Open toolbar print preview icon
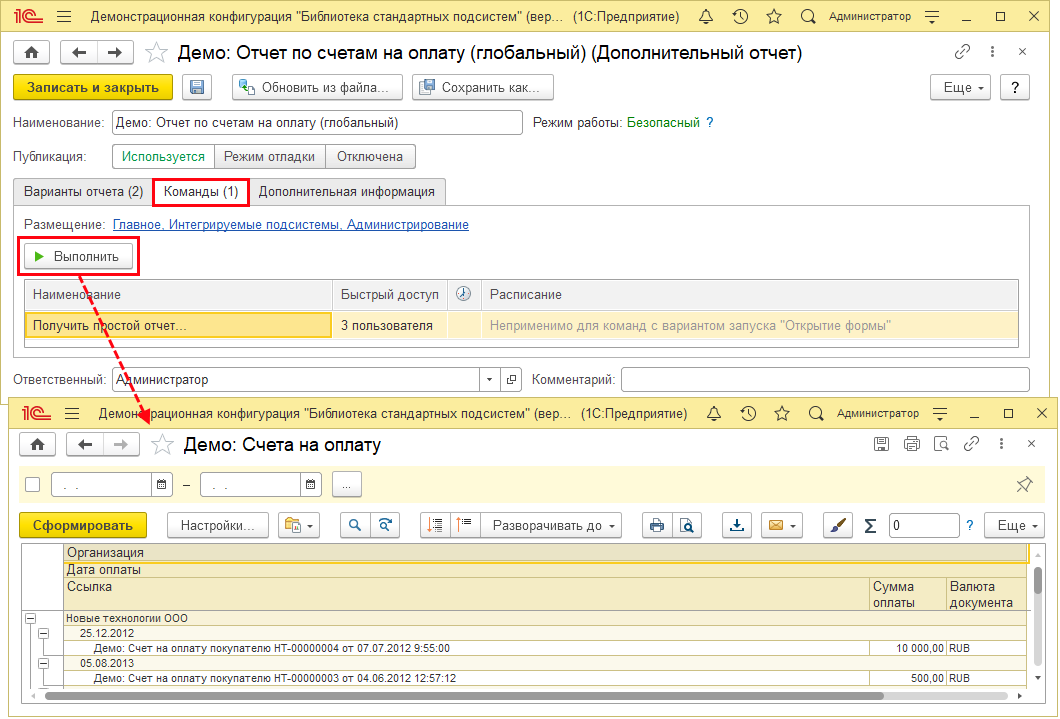This screenshot has width=1060, height=719. tap(686, 525)
